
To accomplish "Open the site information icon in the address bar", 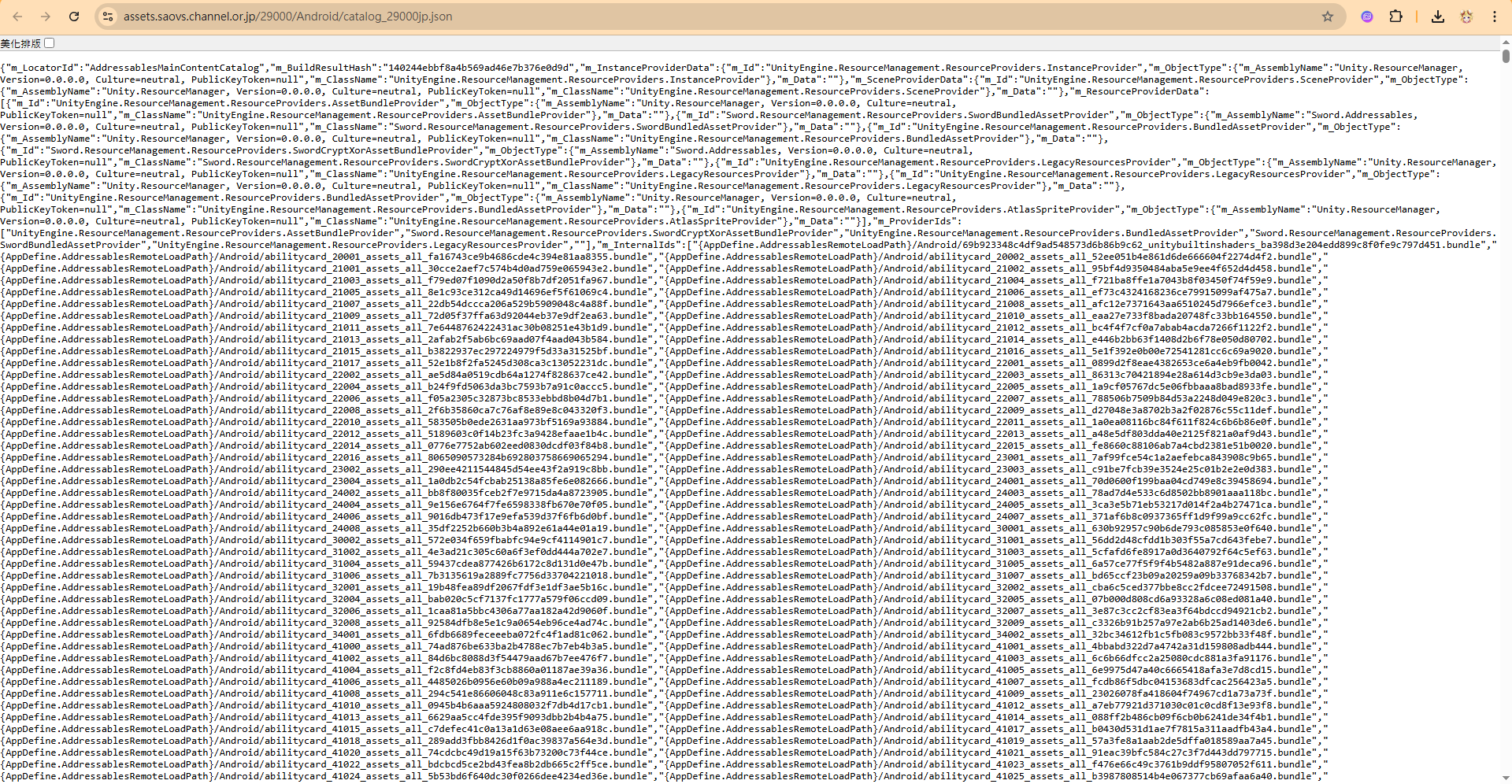I will [x=109, y=17].
